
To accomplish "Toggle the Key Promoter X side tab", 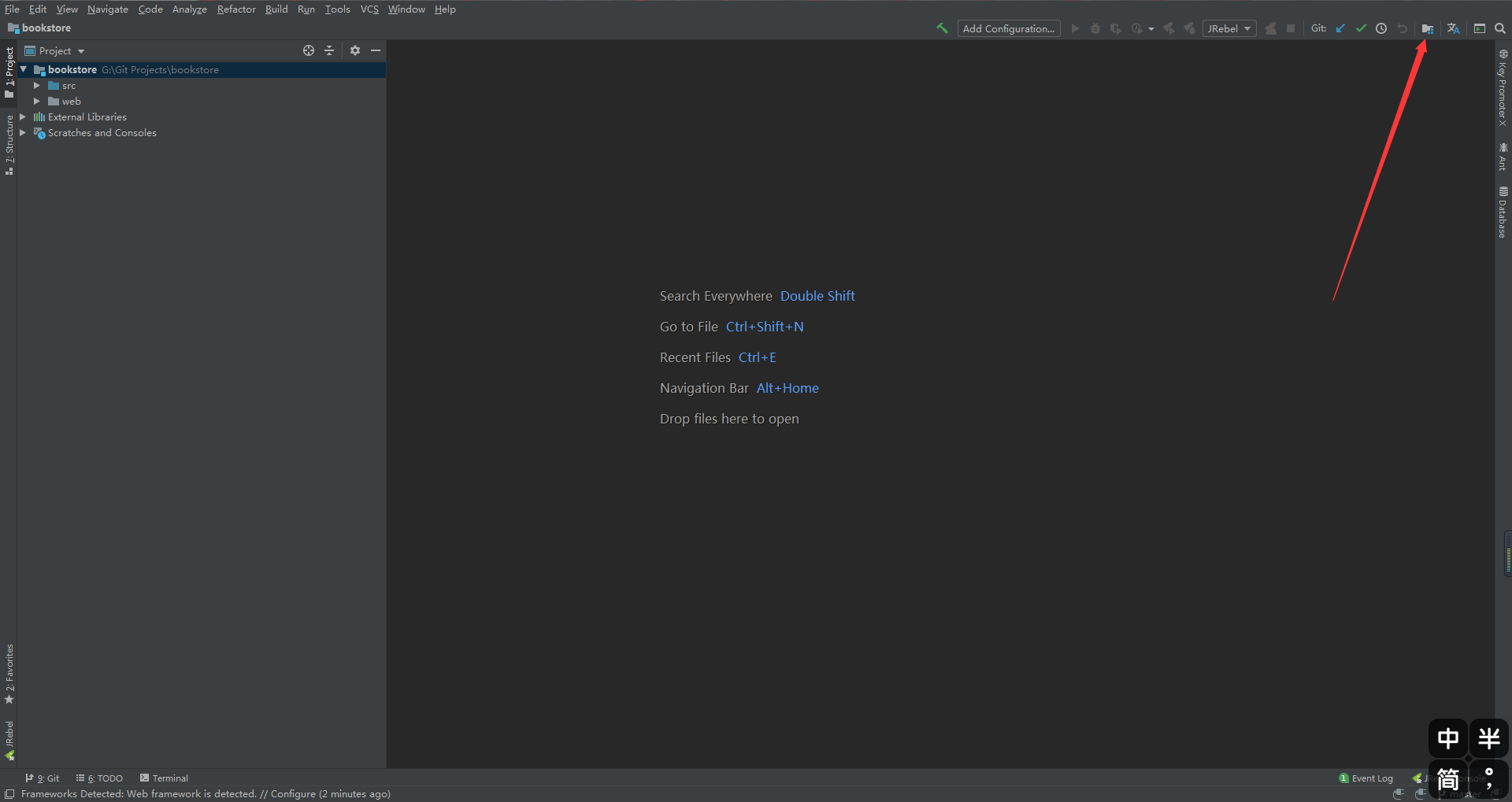I will (1503, 88).
